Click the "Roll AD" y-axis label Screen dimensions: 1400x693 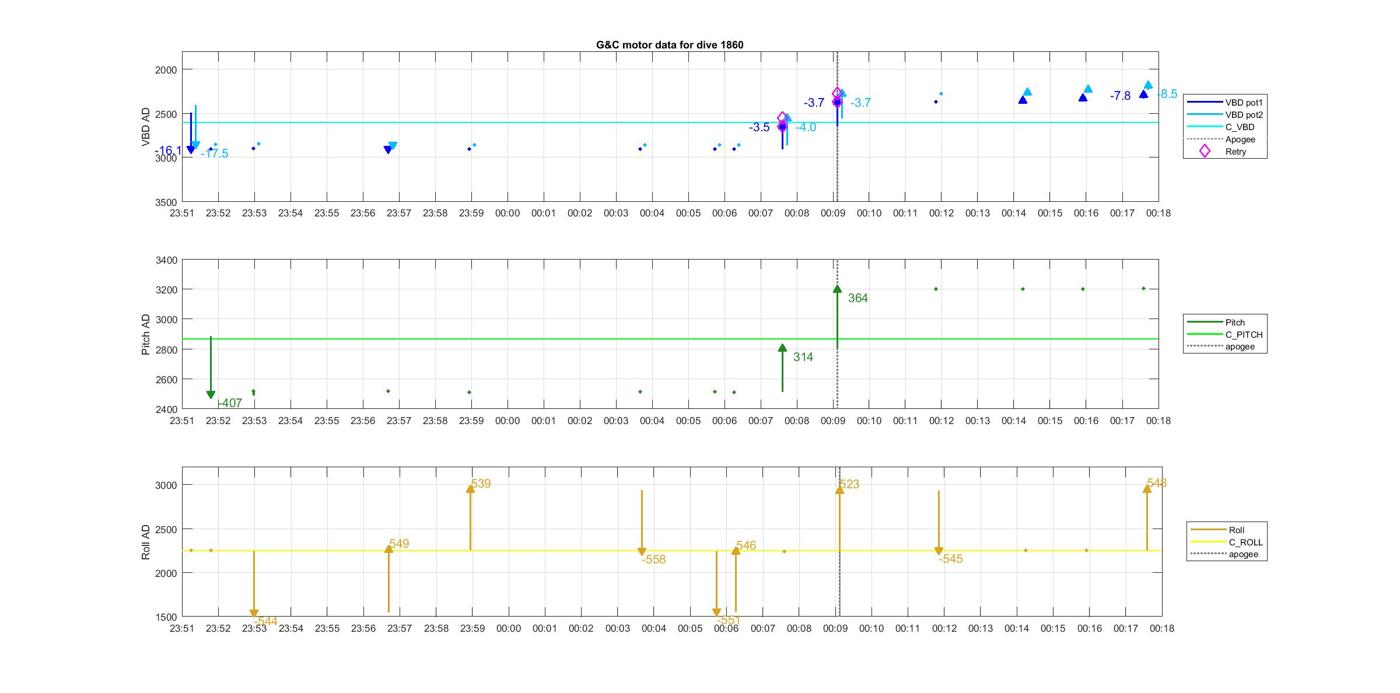click(146, 541)
